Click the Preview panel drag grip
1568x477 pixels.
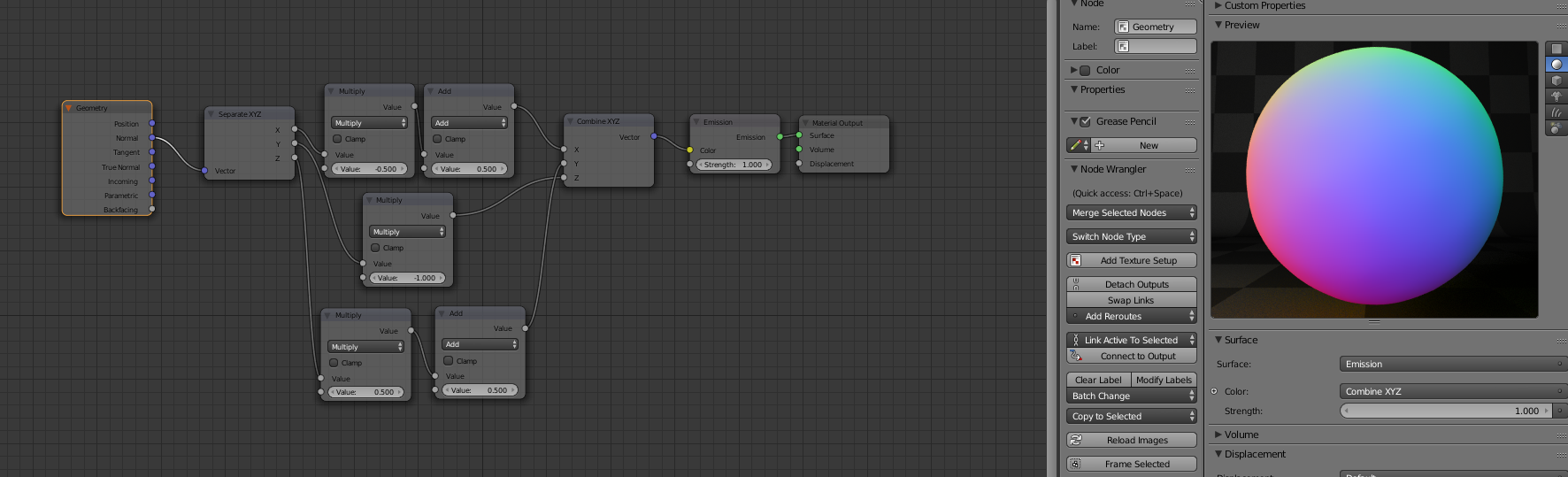1563,25
